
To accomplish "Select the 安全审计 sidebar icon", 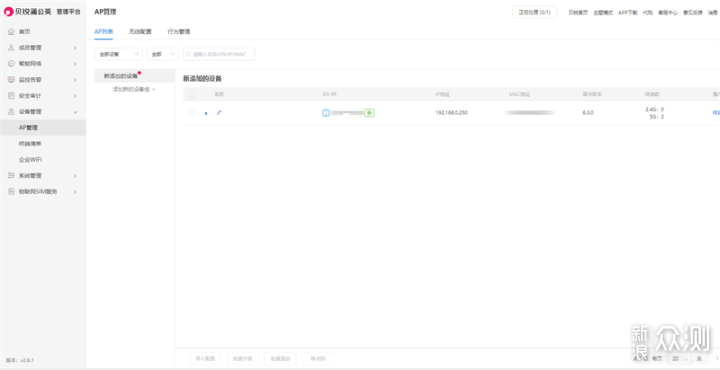I will 11,95.
